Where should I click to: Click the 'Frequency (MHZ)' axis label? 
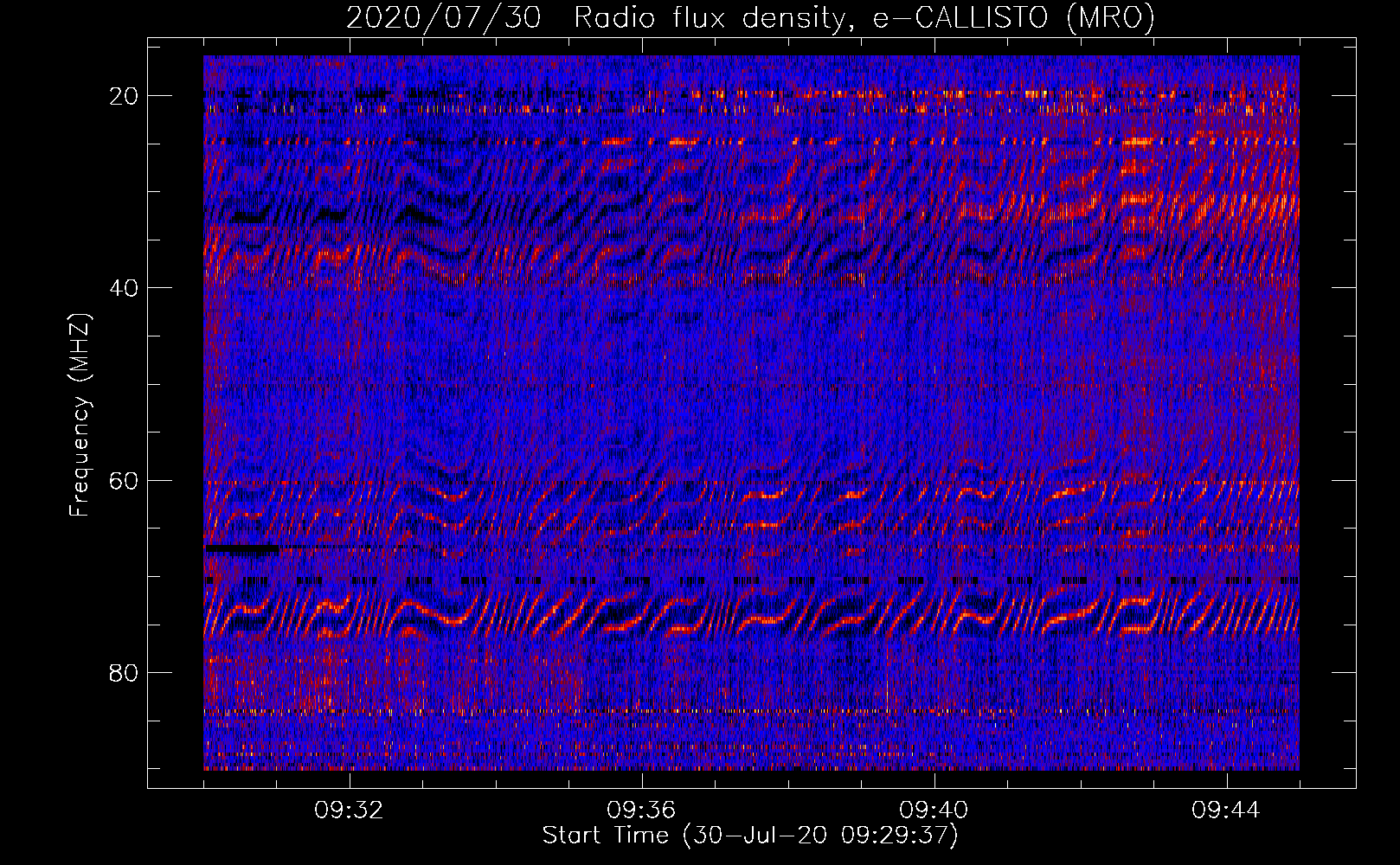[x=80, y=415]
